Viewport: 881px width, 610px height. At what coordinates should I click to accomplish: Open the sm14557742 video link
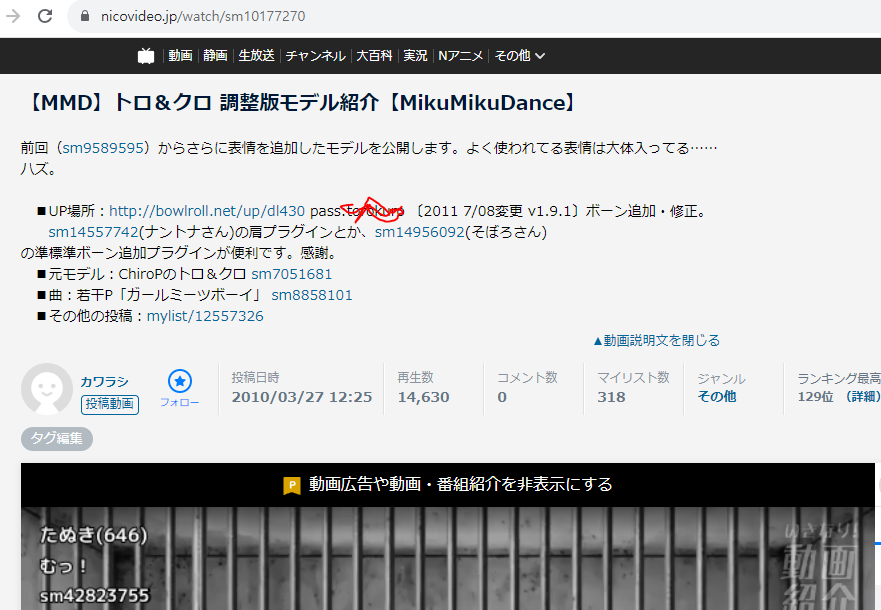[93, 232]
